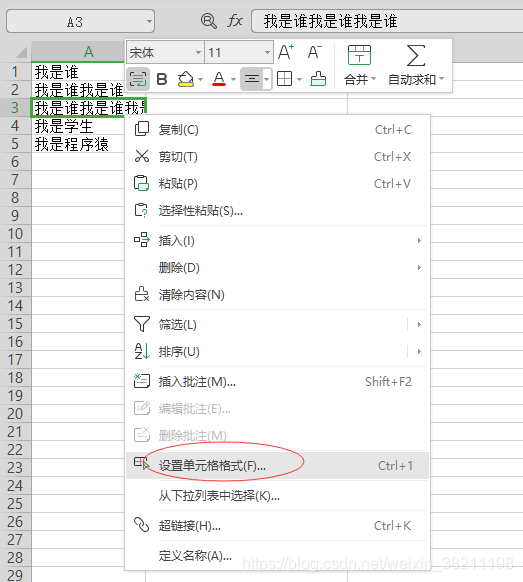Select cell containing 我是程序猿
This screenshot has height=582, width=523.
point(78,144)
